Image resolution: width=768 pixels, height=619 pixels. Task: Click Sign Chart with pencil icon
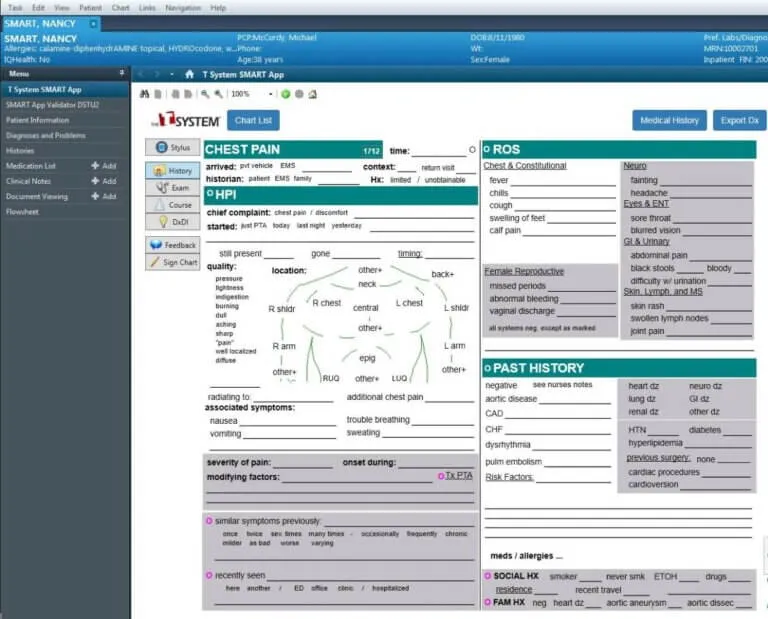pos(172,262)
